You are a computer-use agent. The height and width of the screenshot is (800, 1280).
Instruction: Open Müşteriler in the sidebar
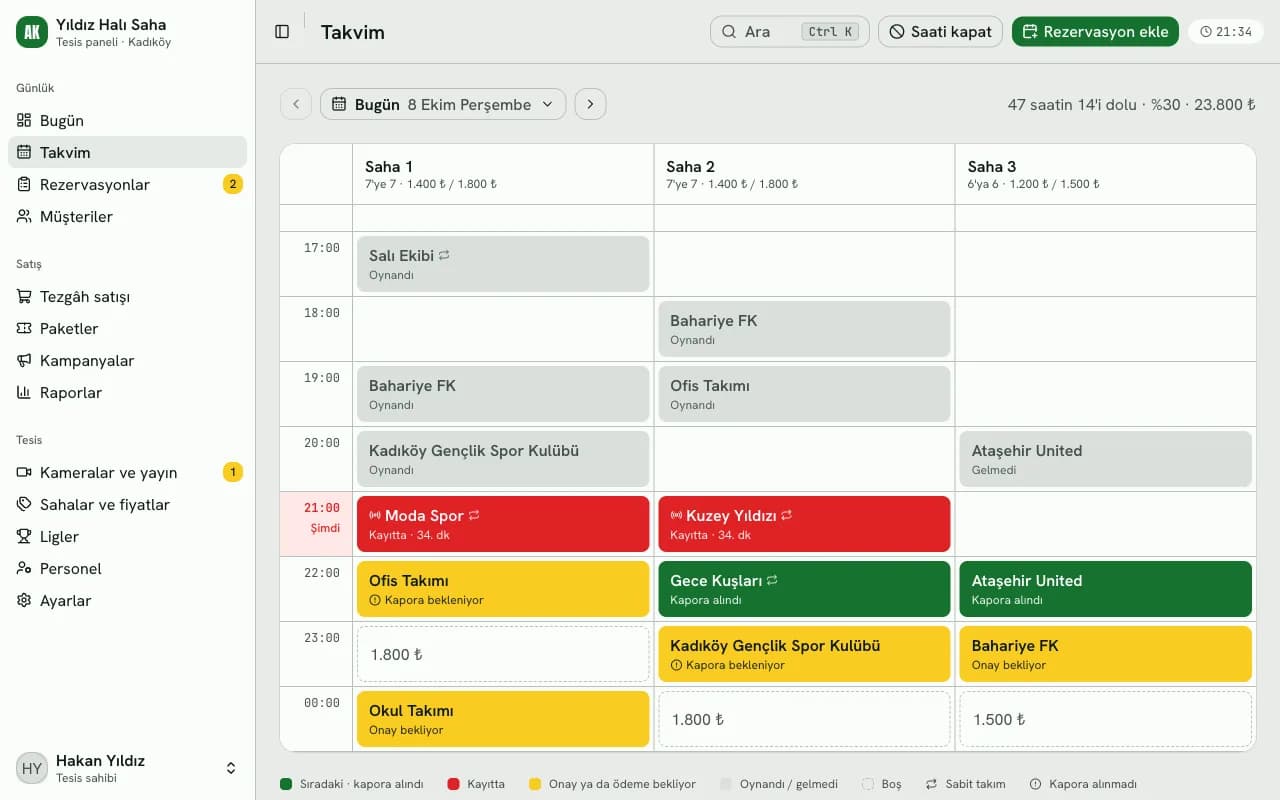[x=127, y=216]
